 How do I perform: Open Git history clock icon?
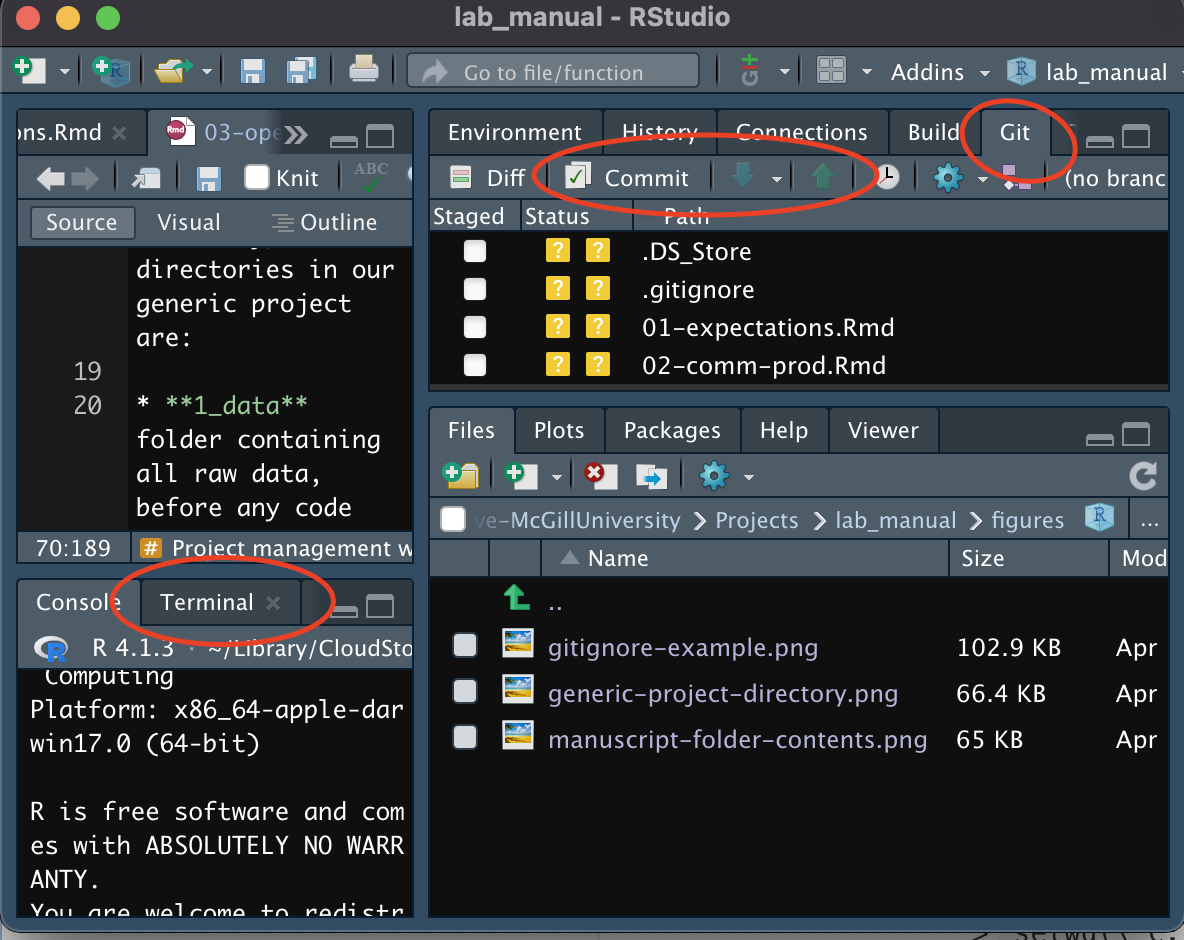[886, 177]
